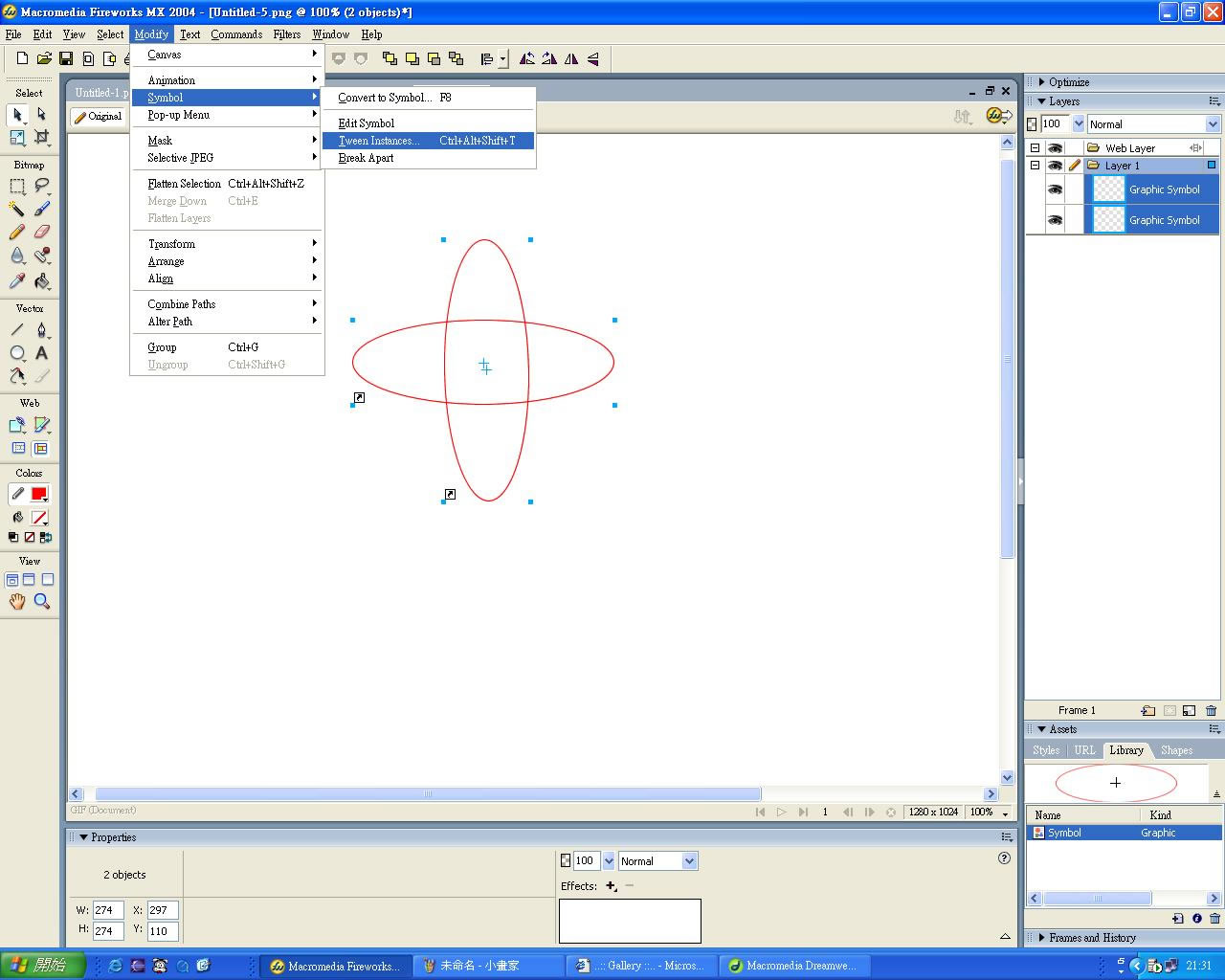Select the Freeform tool
Screen dimensions: 1225x980
click(x=17, y=376)
